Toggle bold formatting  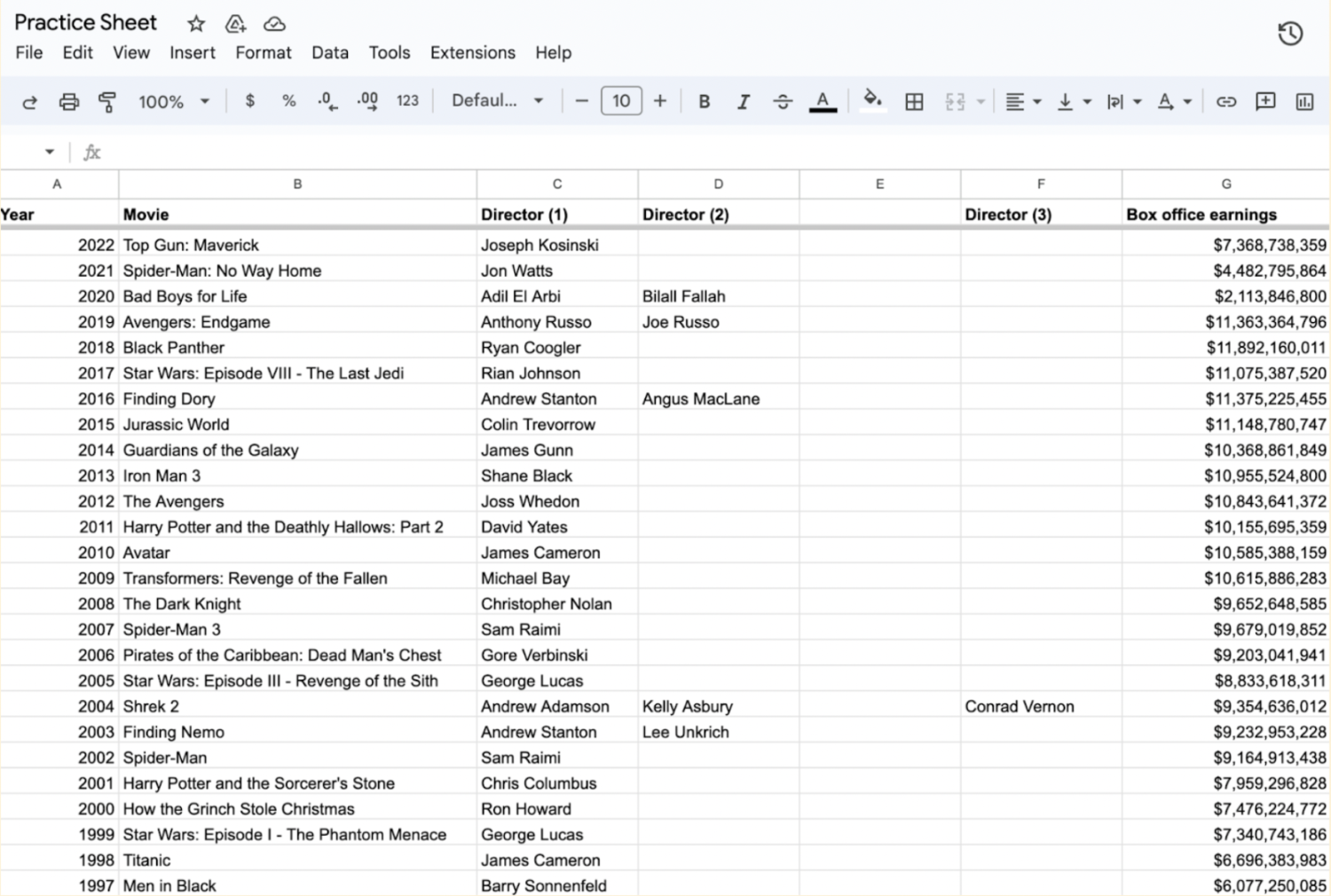pyautogui.click(x=704, y=101)
